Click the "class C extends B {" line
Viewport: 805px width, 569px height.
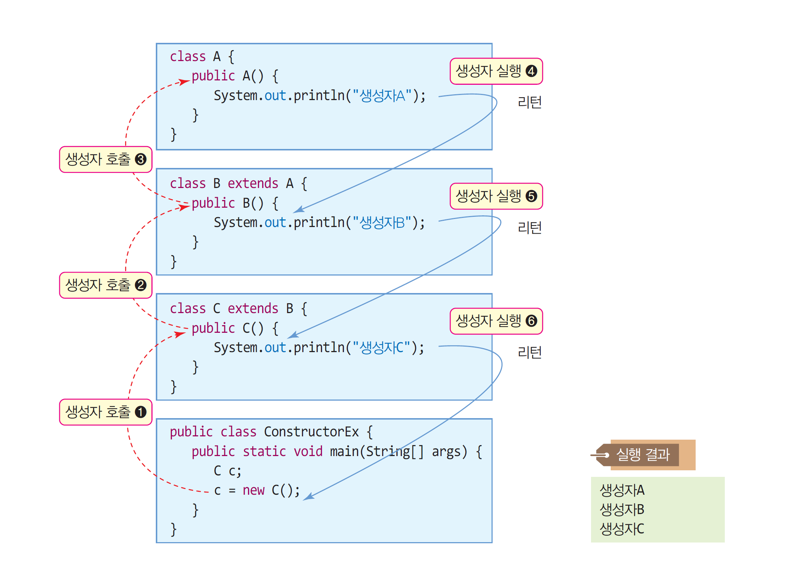click(238, 308)
